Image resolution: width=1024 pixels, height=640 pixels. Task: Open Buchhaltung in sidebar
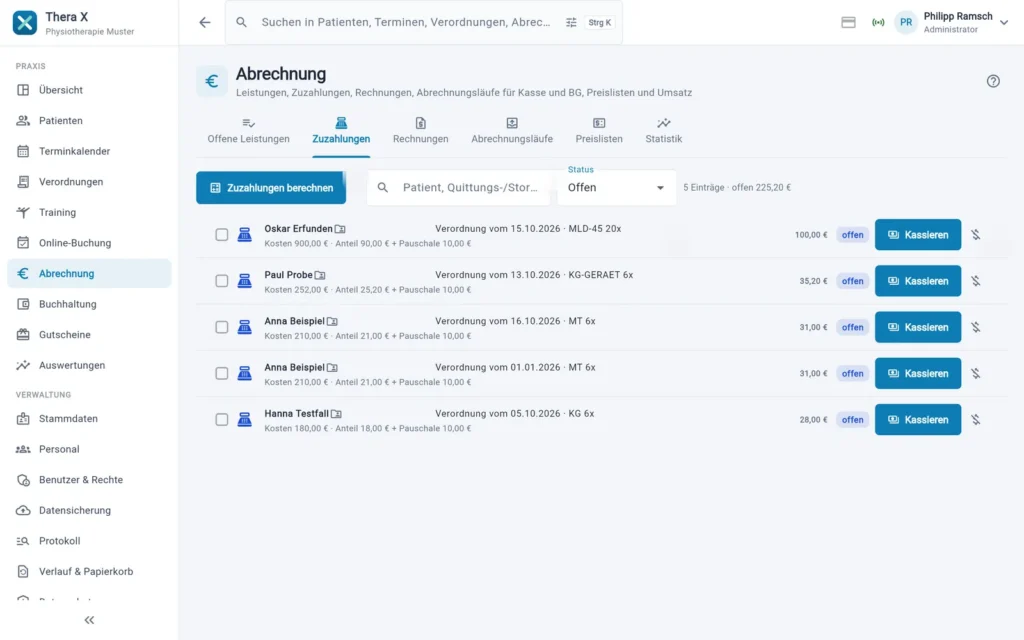pyautogui.click(x=89, y=304)
